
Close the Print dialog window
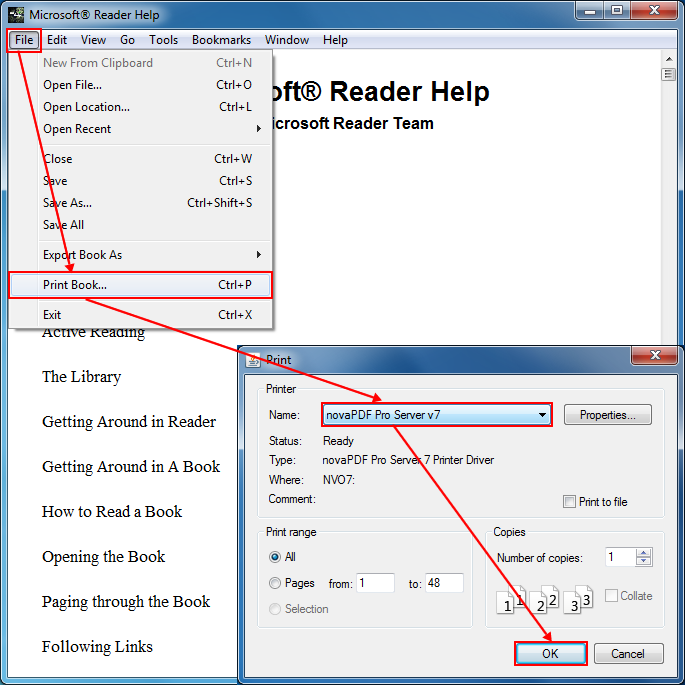tap(655, 355)
